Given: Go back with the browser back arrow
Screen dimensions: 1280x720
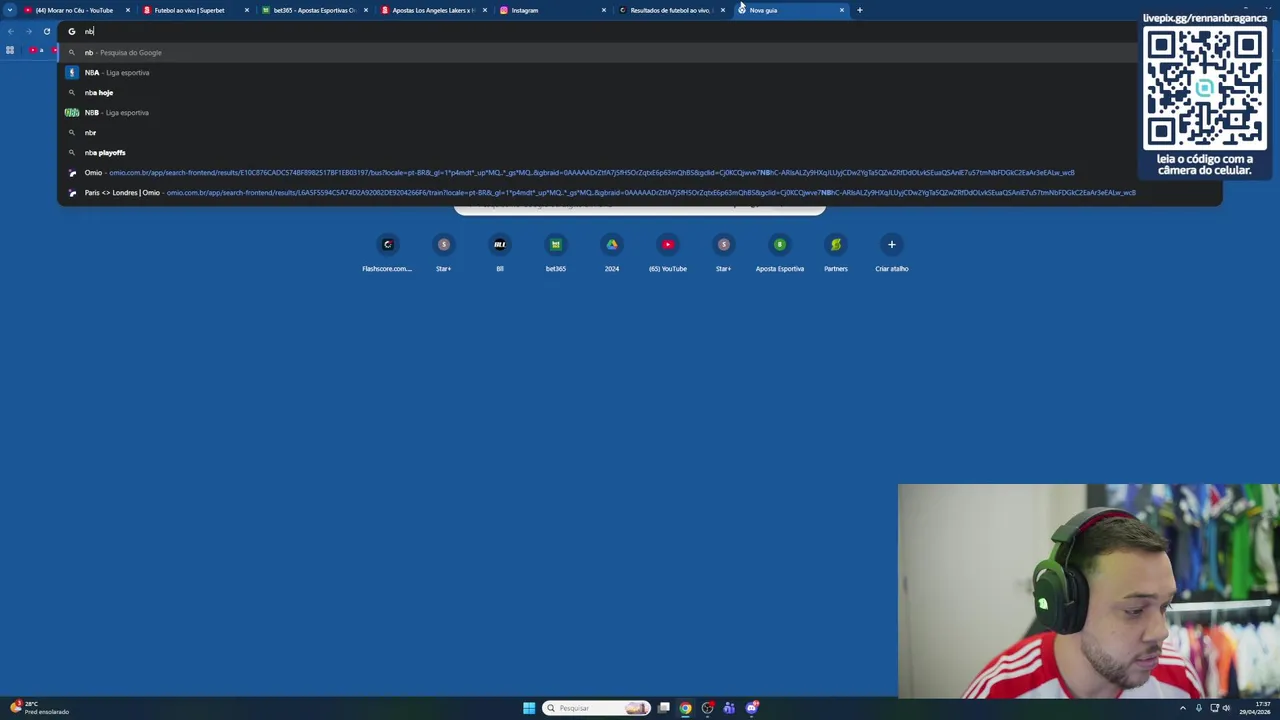Looking at the screenshot, I should coord(11,31).
